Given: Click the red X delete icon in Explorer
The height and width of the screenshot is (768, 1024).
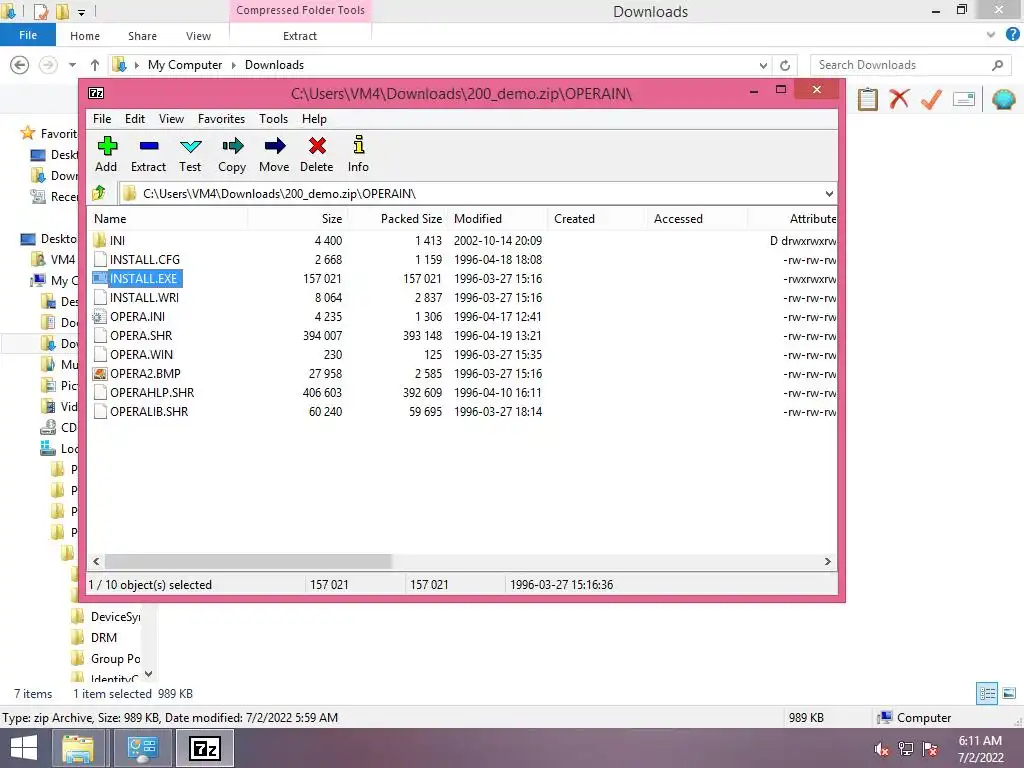Looking at the screenshot, I should pyautogui.click(x=899, y=99).
